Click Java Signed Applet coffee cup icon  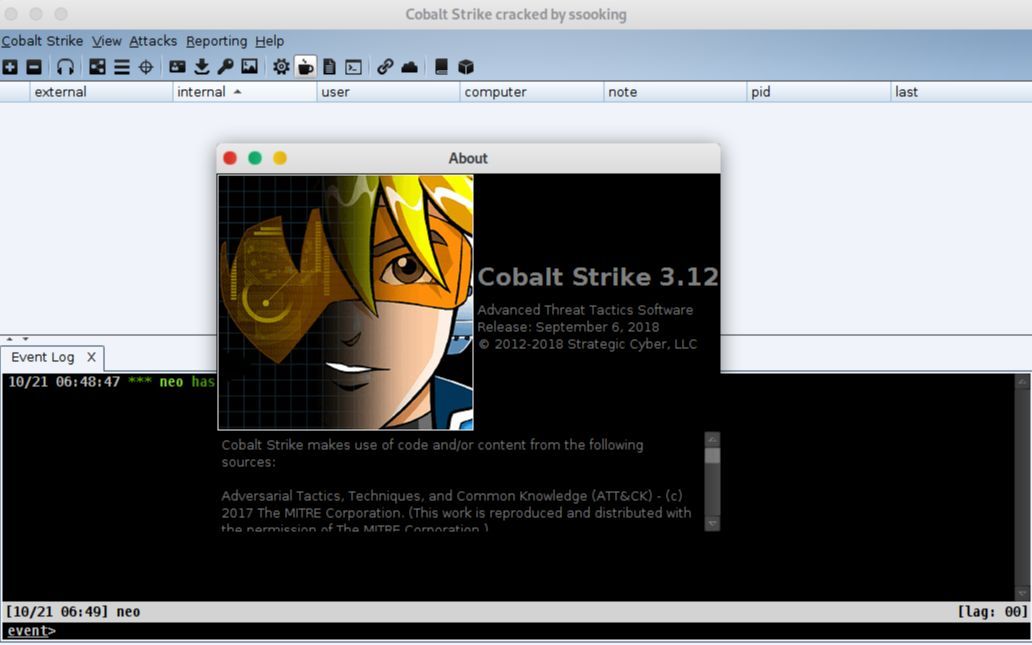click(305, 66)
